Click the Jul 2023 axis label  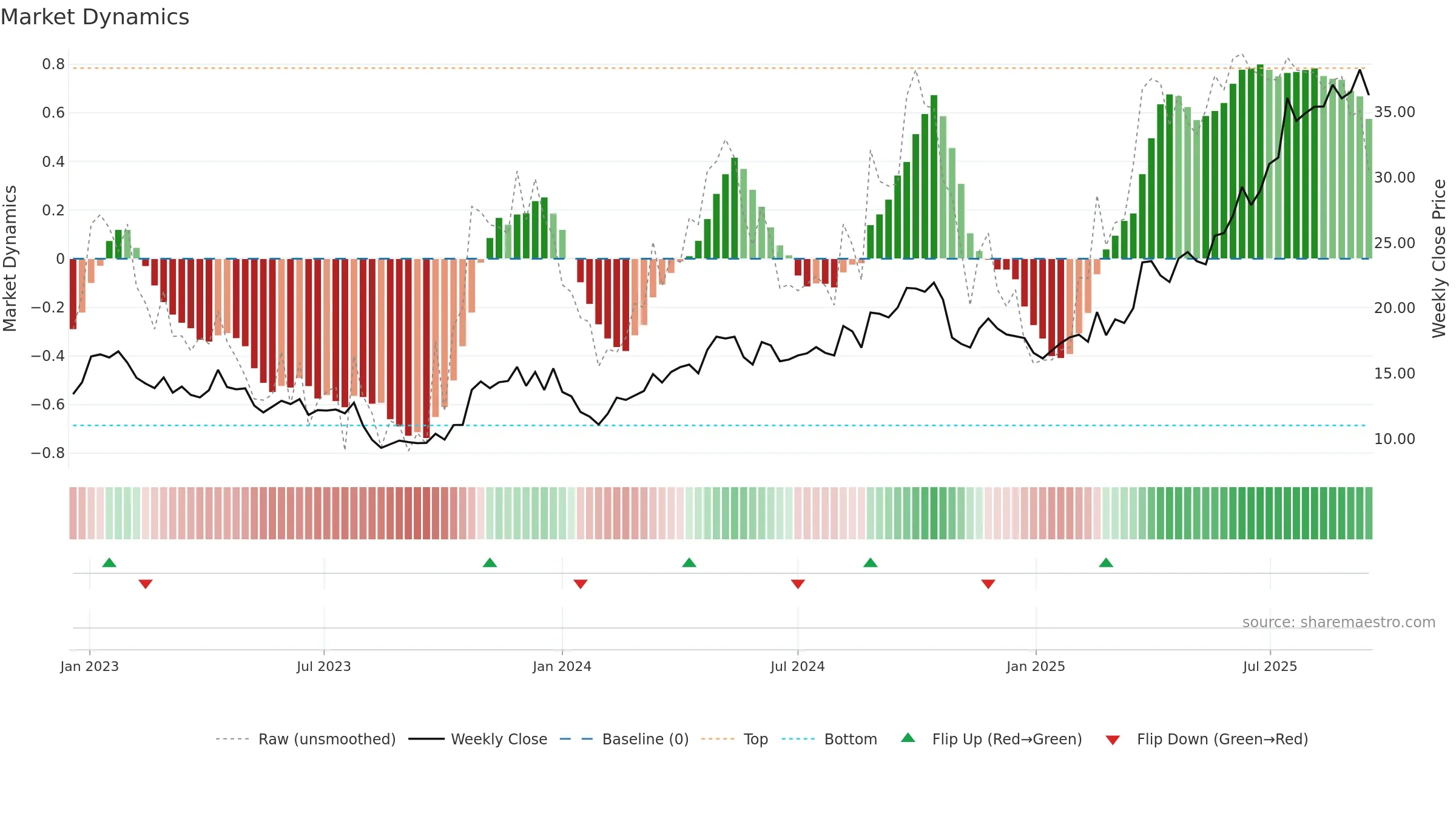[324, 666]
